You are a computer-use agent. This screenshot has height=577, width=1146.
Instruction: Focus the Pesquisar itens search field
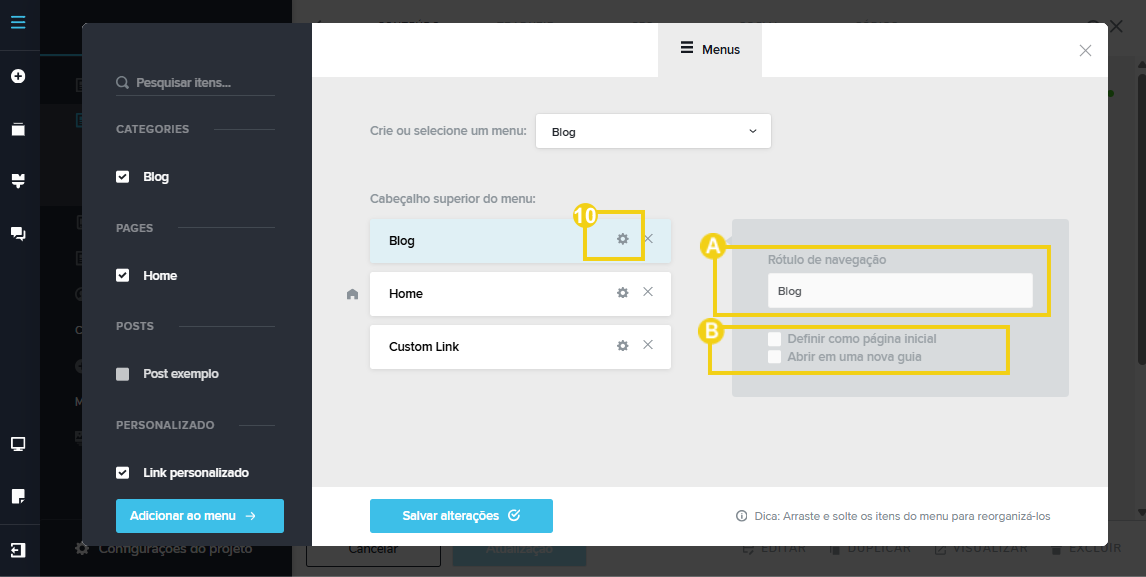click(x=195, y=83)
